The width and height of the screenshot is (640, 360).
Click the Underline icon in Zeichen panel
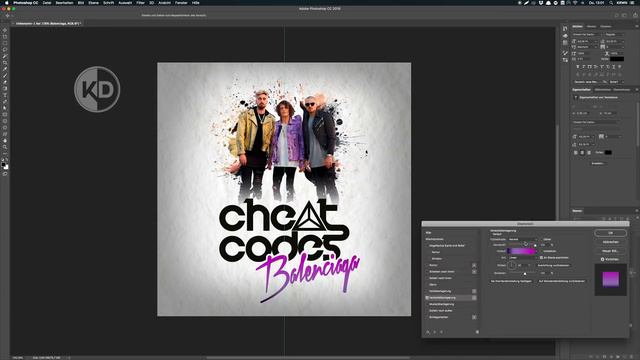(x=613, y=67)
